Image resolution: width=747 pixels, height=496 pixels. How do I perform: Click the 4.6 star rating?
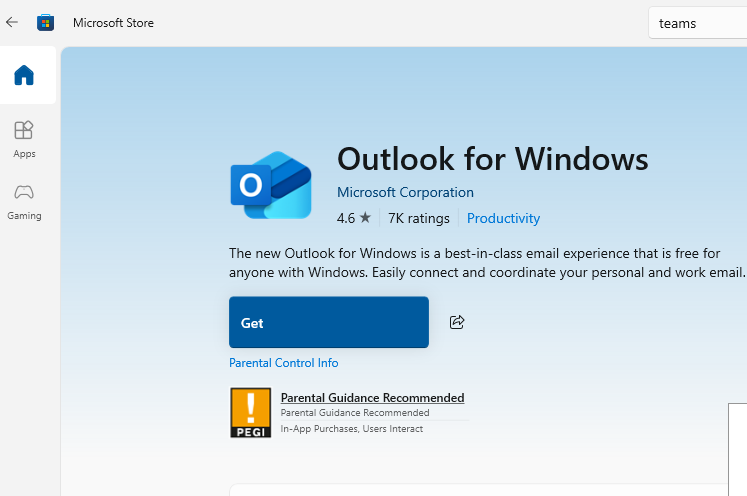point(353,218)
